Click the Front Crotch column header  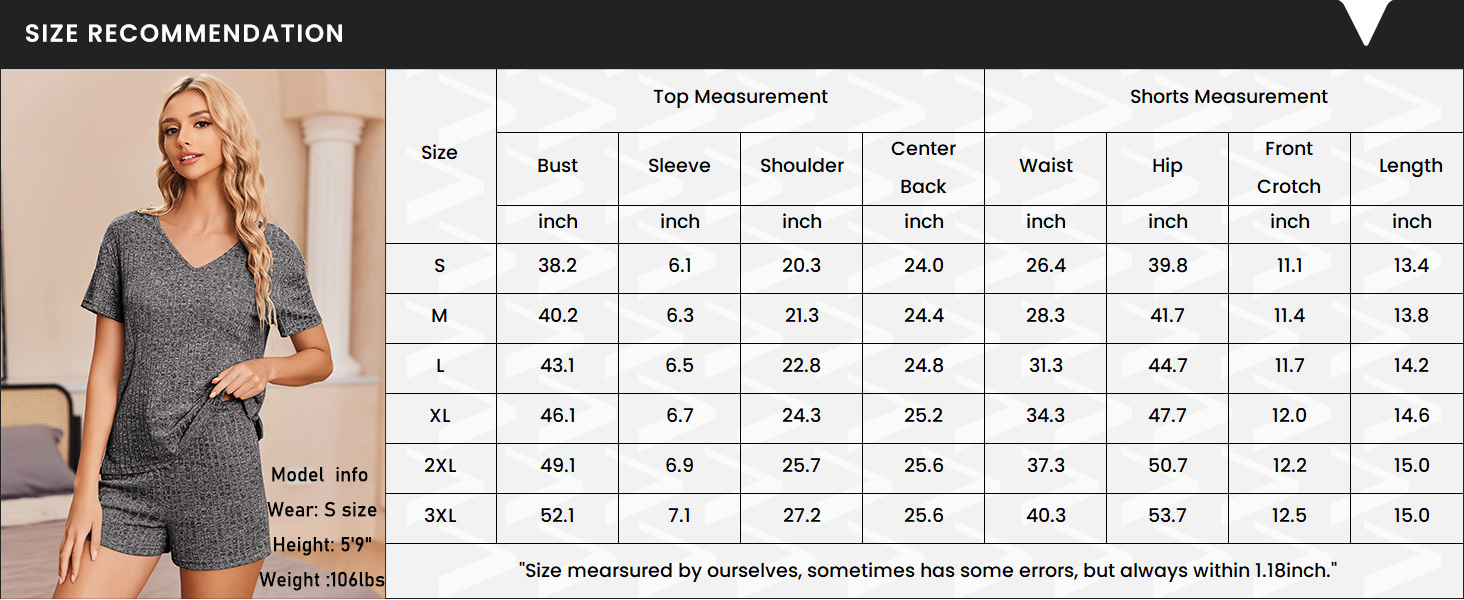coord(1288,167)
